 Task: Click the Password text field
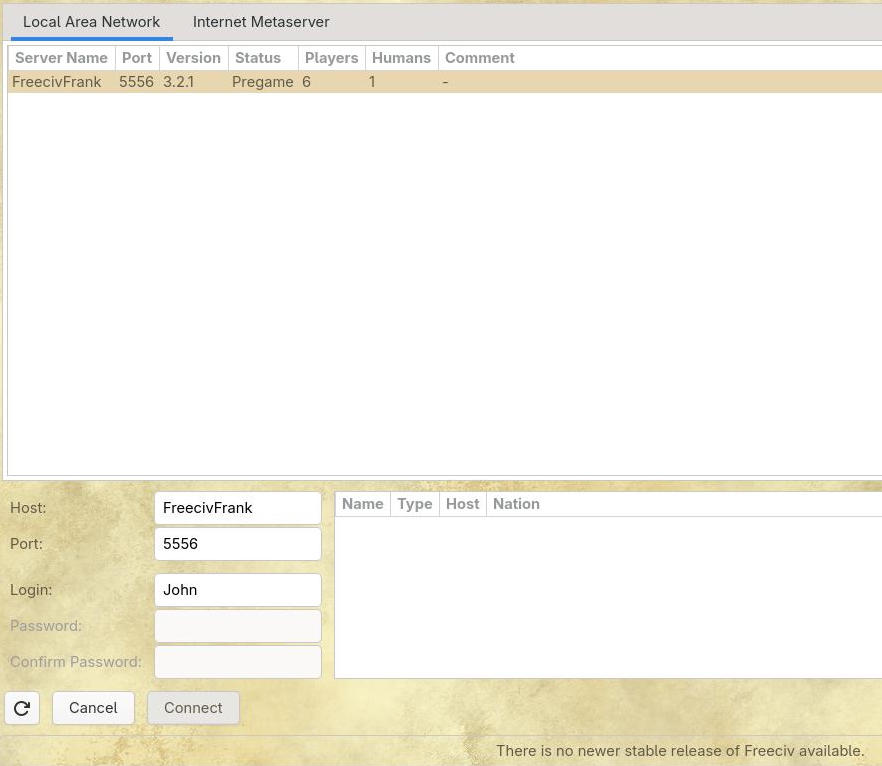(238, 626)
